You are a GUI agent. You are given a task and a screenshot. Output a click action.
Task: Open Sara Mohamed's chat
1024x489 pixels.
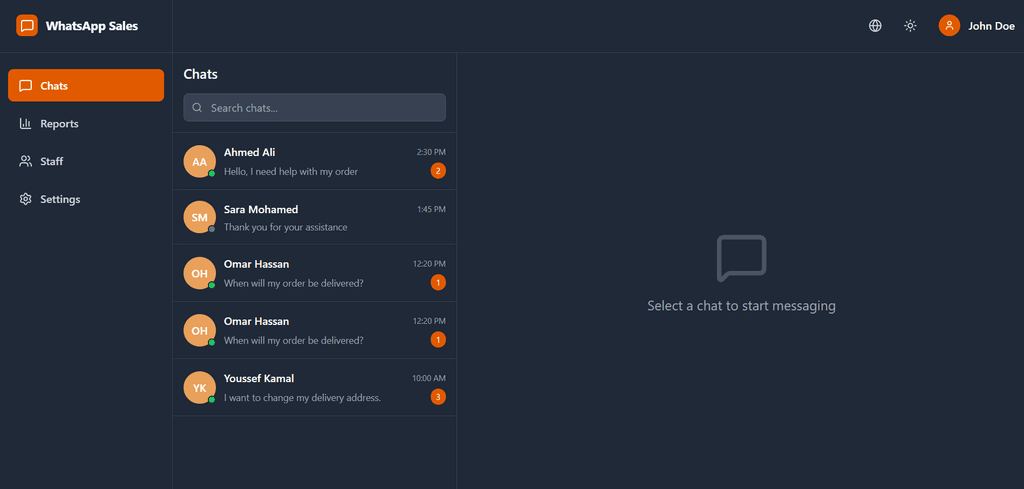(x=314, y=218)
